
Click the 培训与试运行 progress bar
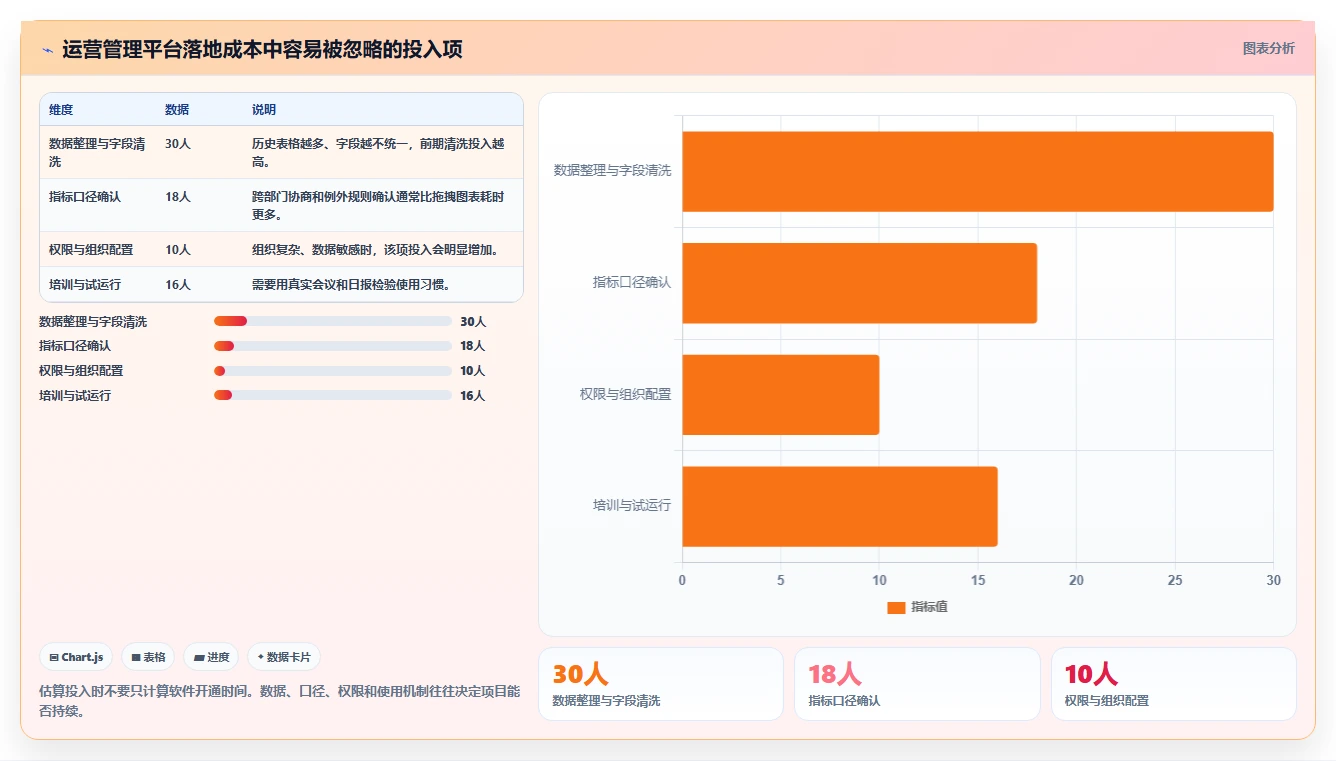[x=333, y=395]
